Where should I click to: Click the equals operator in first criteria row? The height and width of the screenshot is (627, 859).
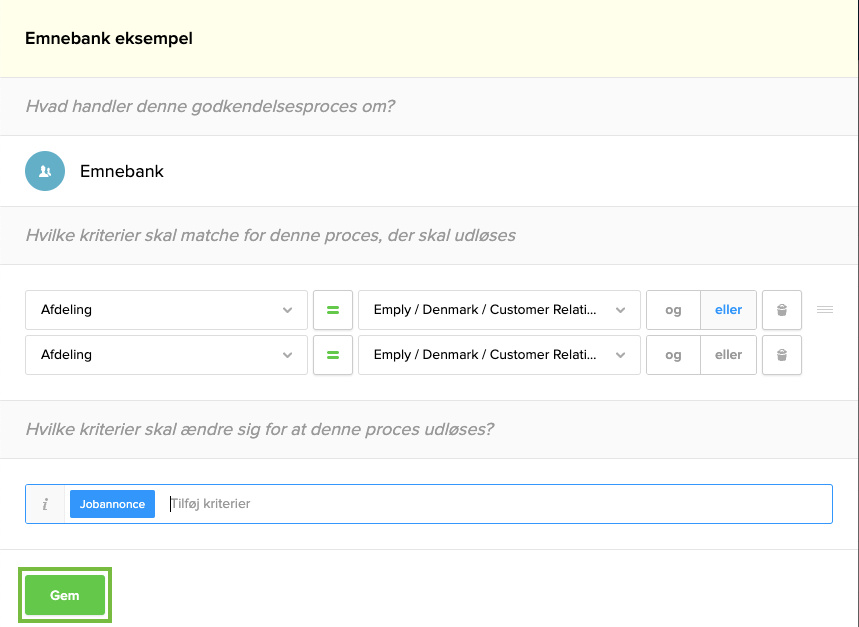(x=333, y=310)
